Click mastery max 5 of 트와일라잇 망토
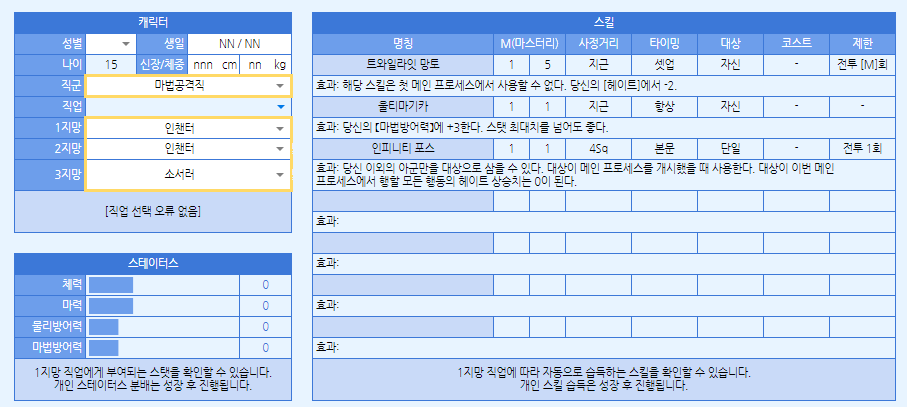907x407 pixels. 548,65
